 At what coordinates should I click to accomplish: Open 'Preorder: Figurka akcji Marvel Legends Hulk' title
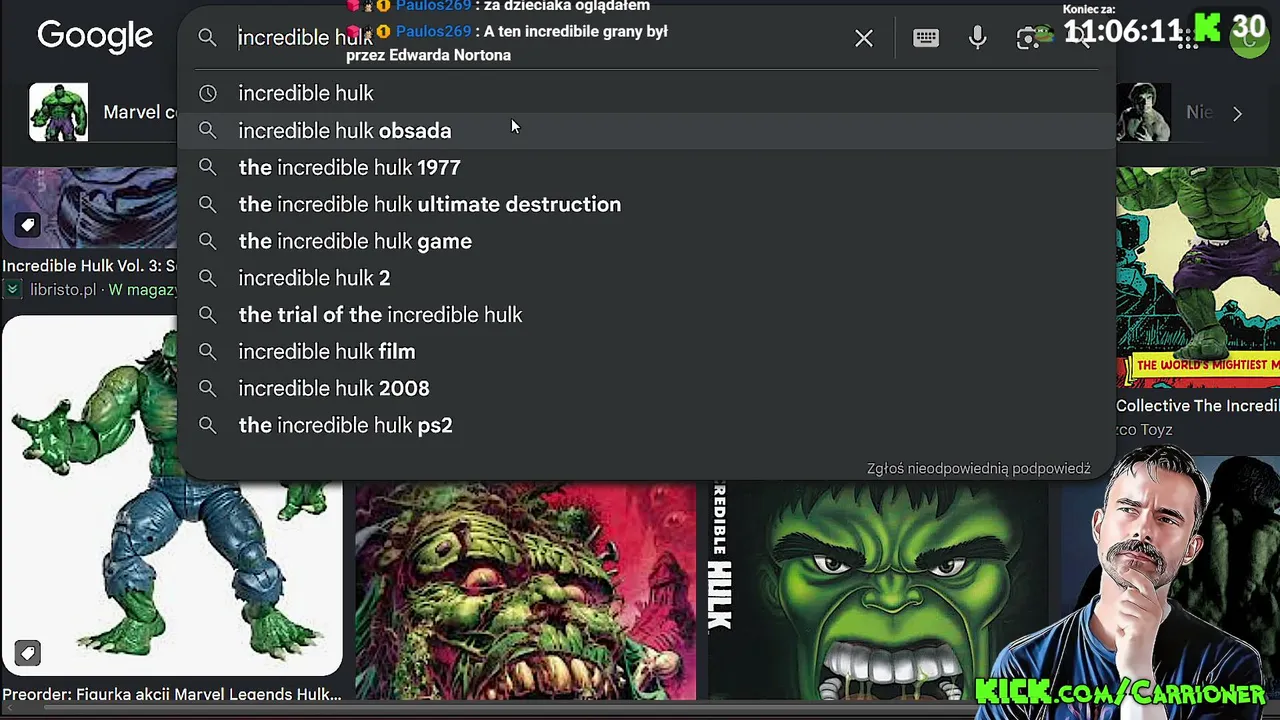pyautogui.click(x=172, y=694)
